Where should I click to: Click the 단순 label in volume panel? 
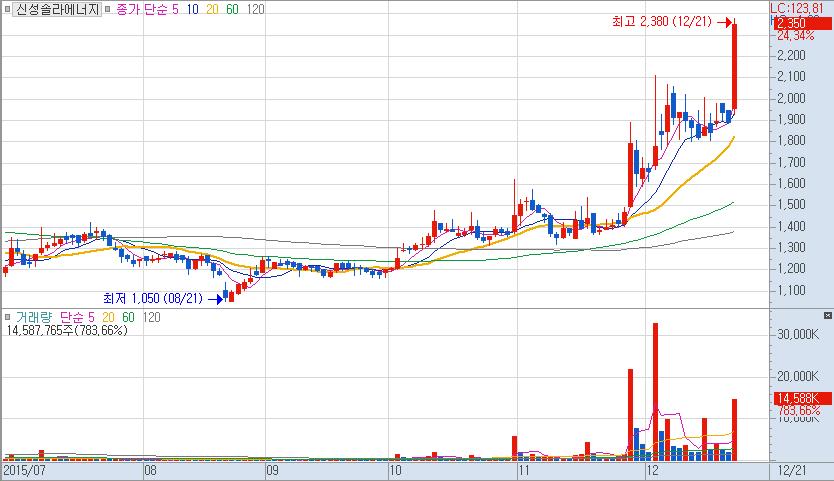pyautogui.click(x=72, y=317)
